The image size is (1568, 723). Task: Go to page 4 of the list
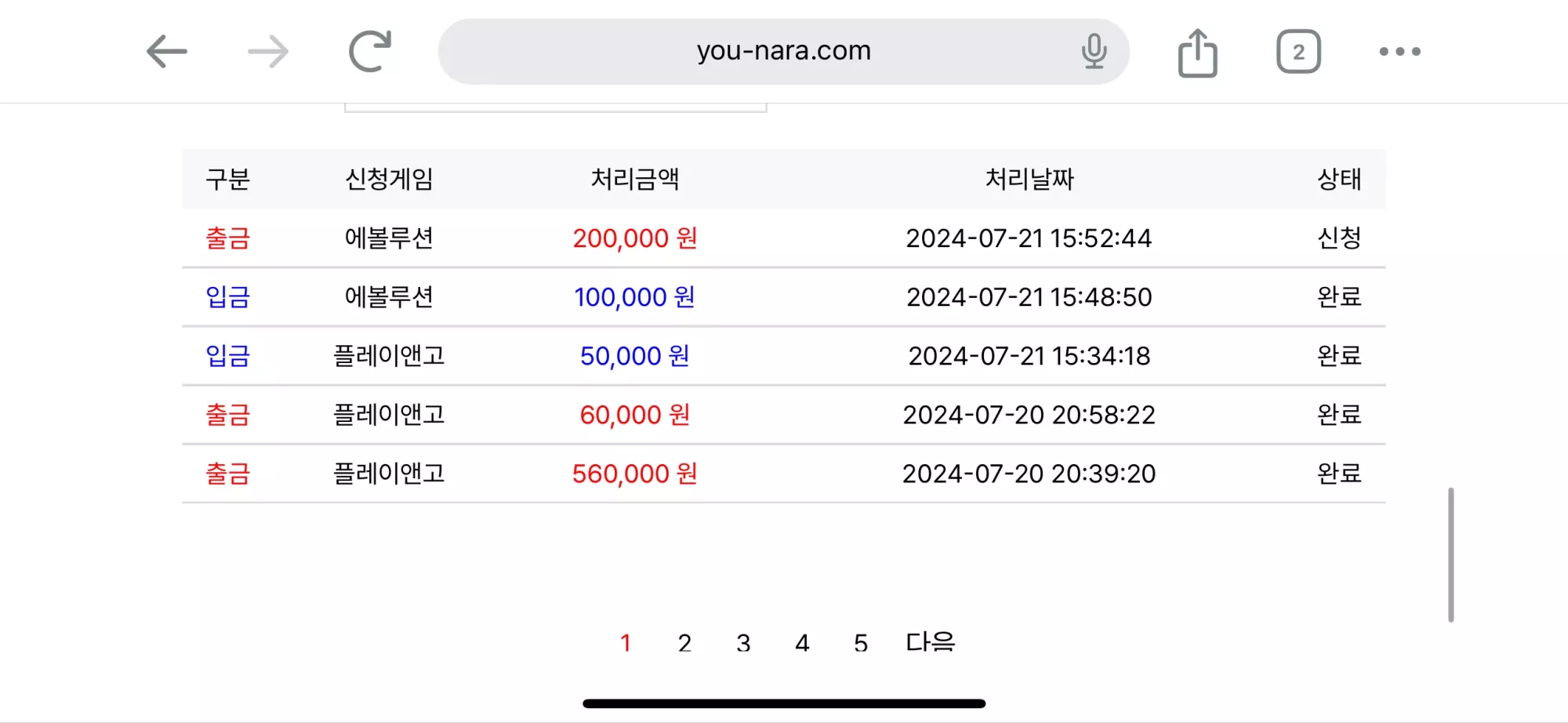(x=802, y=643)
